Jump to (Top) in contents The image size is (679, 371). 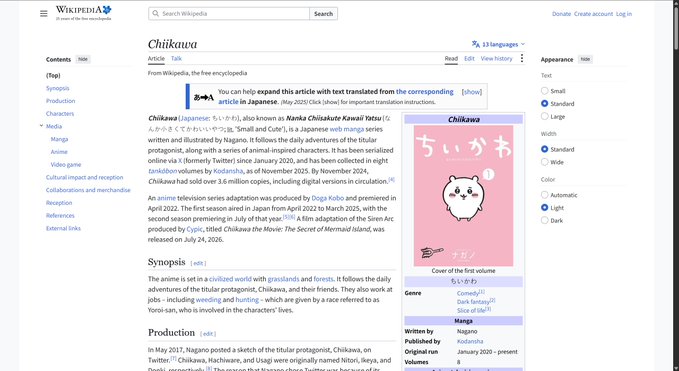click(x=53, y=75)
